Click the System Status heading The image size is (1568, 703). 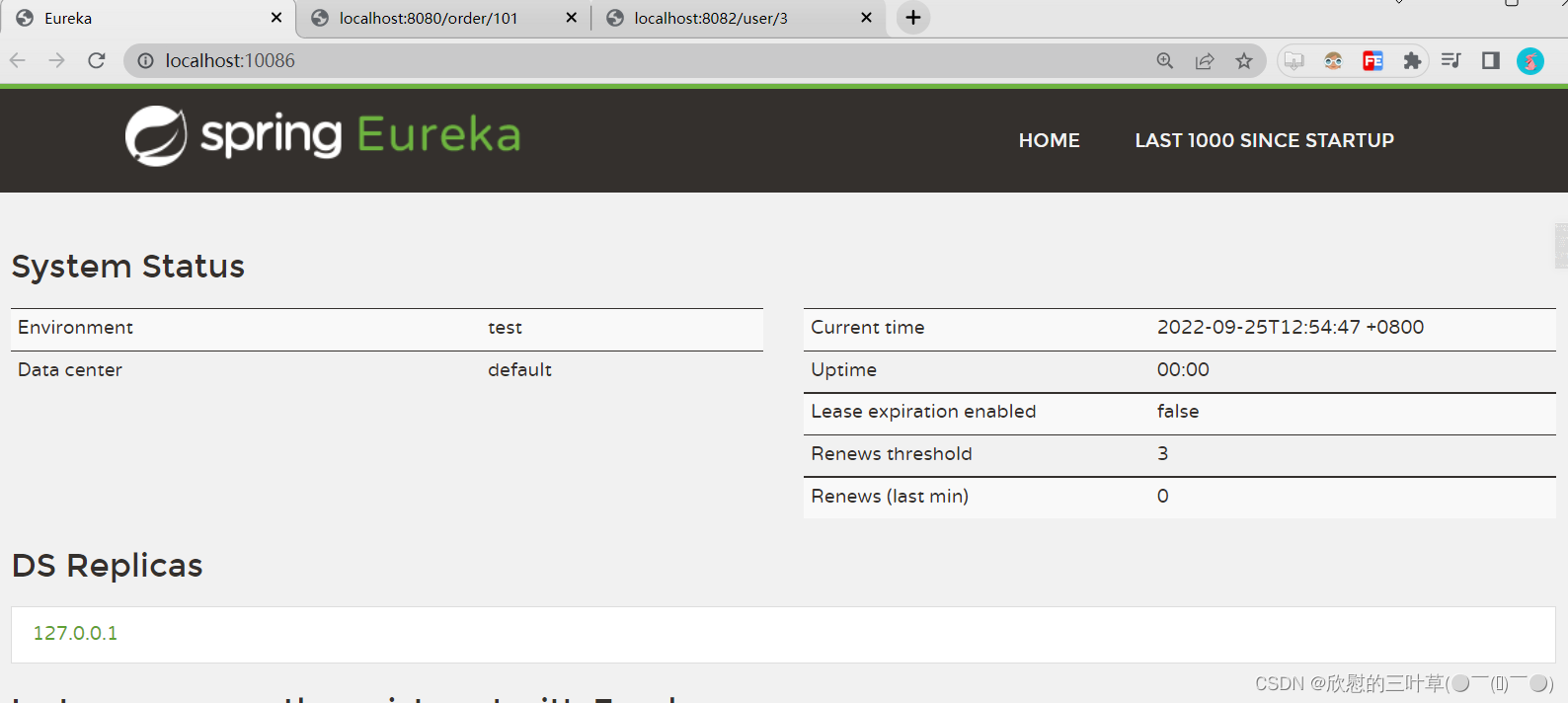coord(128,267)
